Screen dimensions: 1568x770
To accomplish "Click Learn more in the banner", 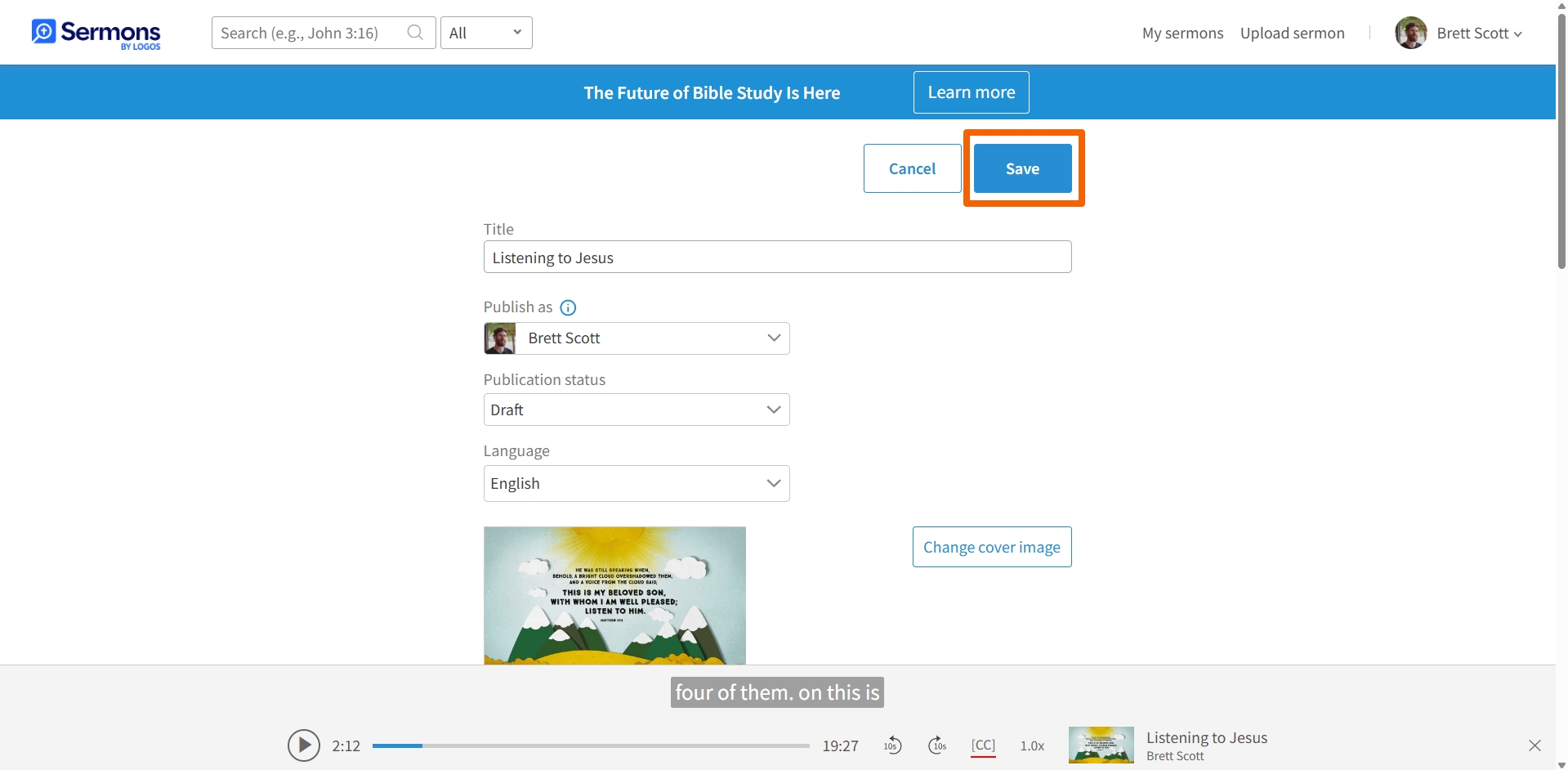I will tap(971, 92).
